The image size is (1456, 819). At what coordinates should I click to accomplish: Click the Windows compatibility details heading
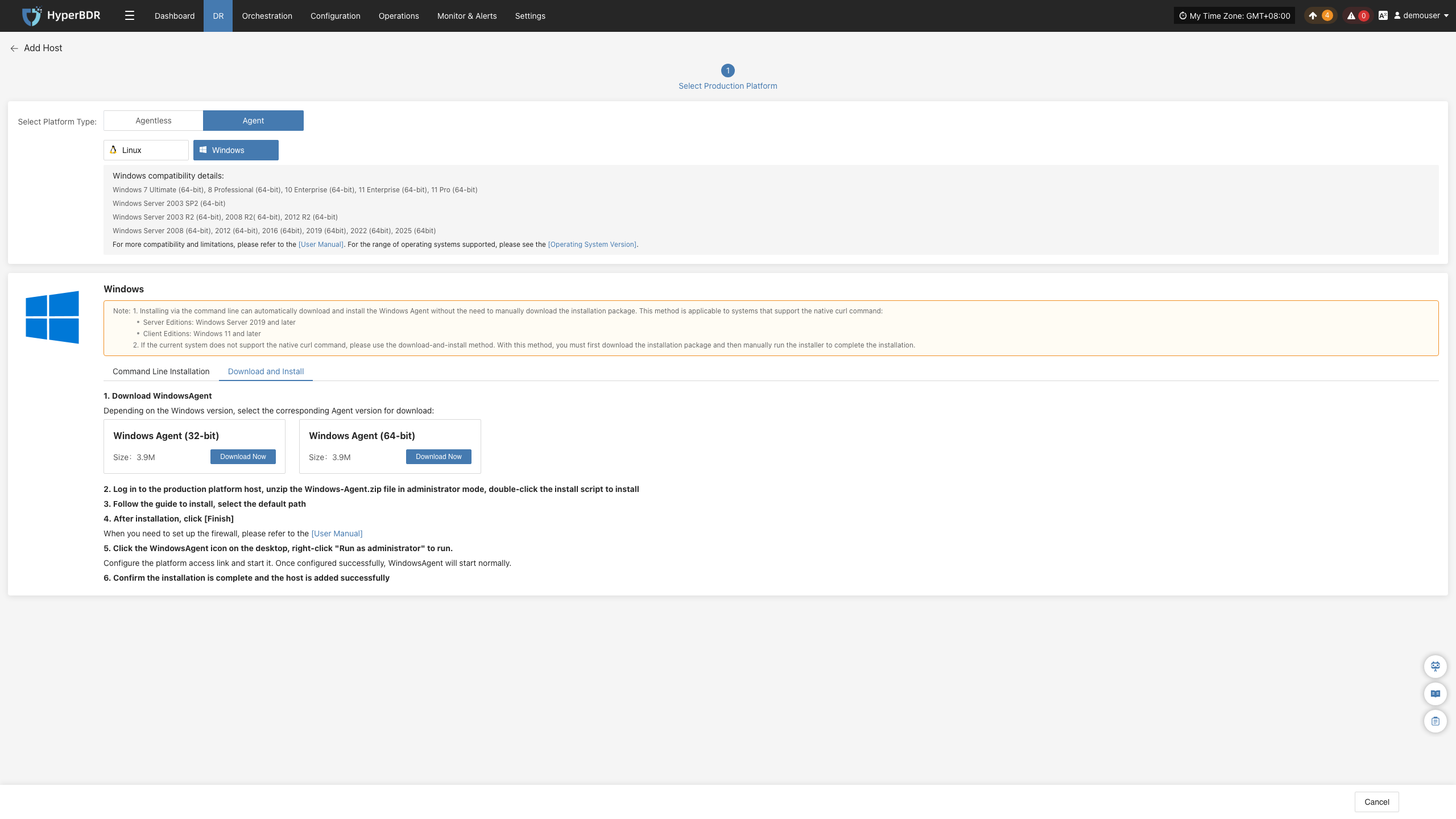168,176
